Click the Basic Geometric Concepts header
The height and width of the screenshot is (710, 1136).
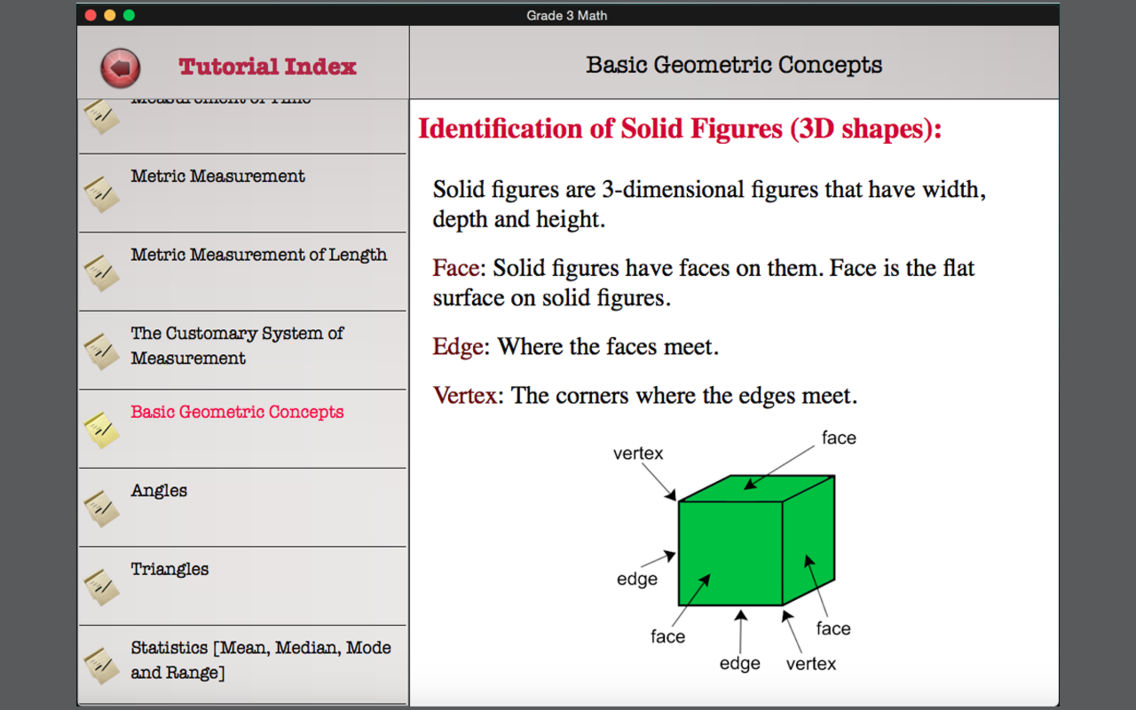pos(733,63)
